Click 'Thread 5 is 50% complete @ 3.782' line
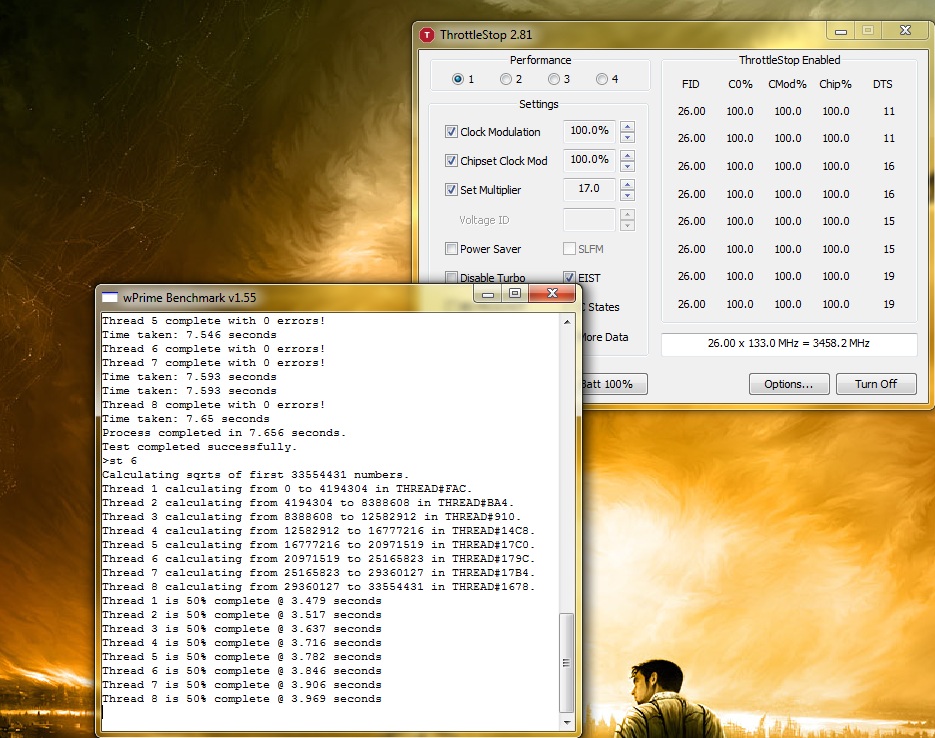935x738 pixels. pos(242,657)
